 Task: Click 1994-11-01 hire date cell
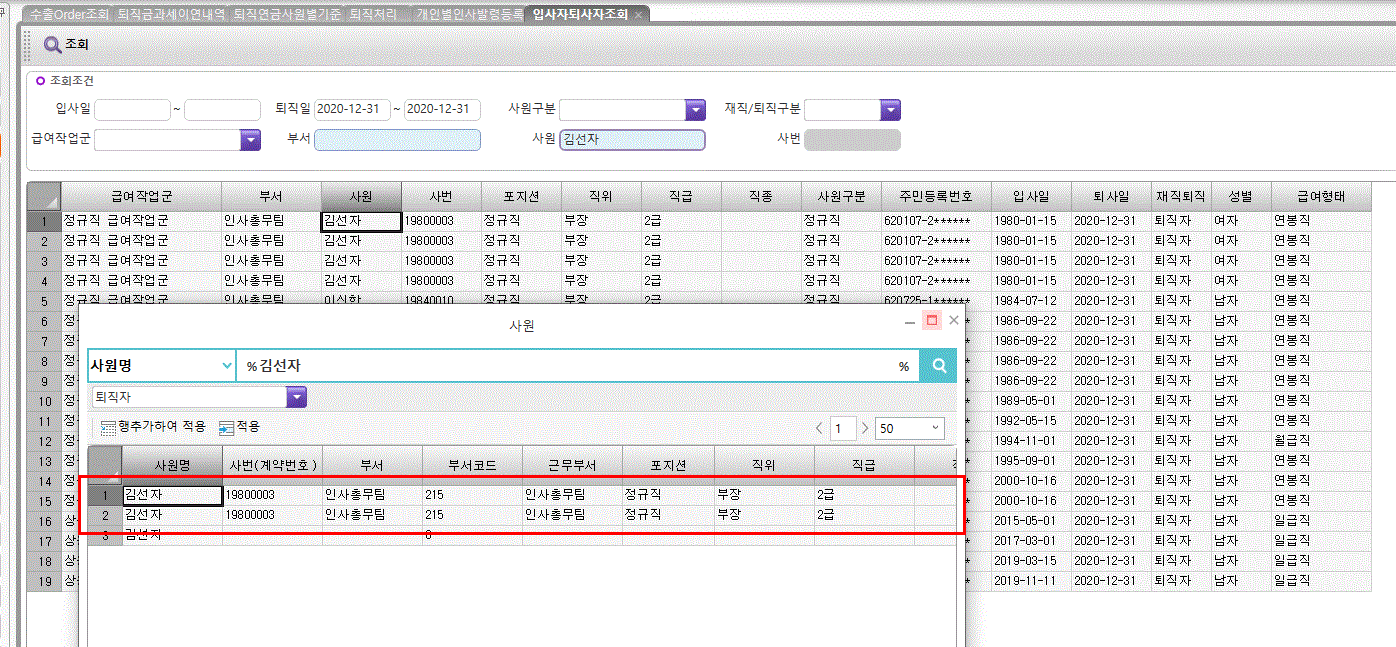pos(1031,441)
